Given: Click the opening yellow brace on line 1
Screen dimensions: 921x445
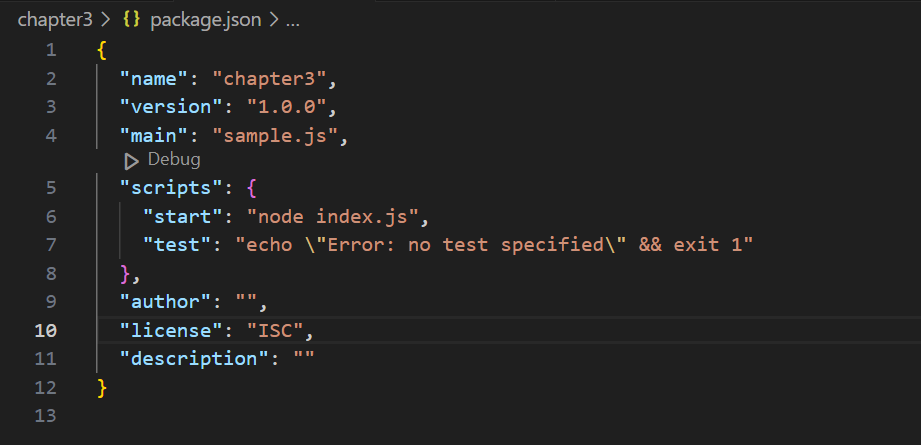Looking at the screenshot, I should 102,50.
